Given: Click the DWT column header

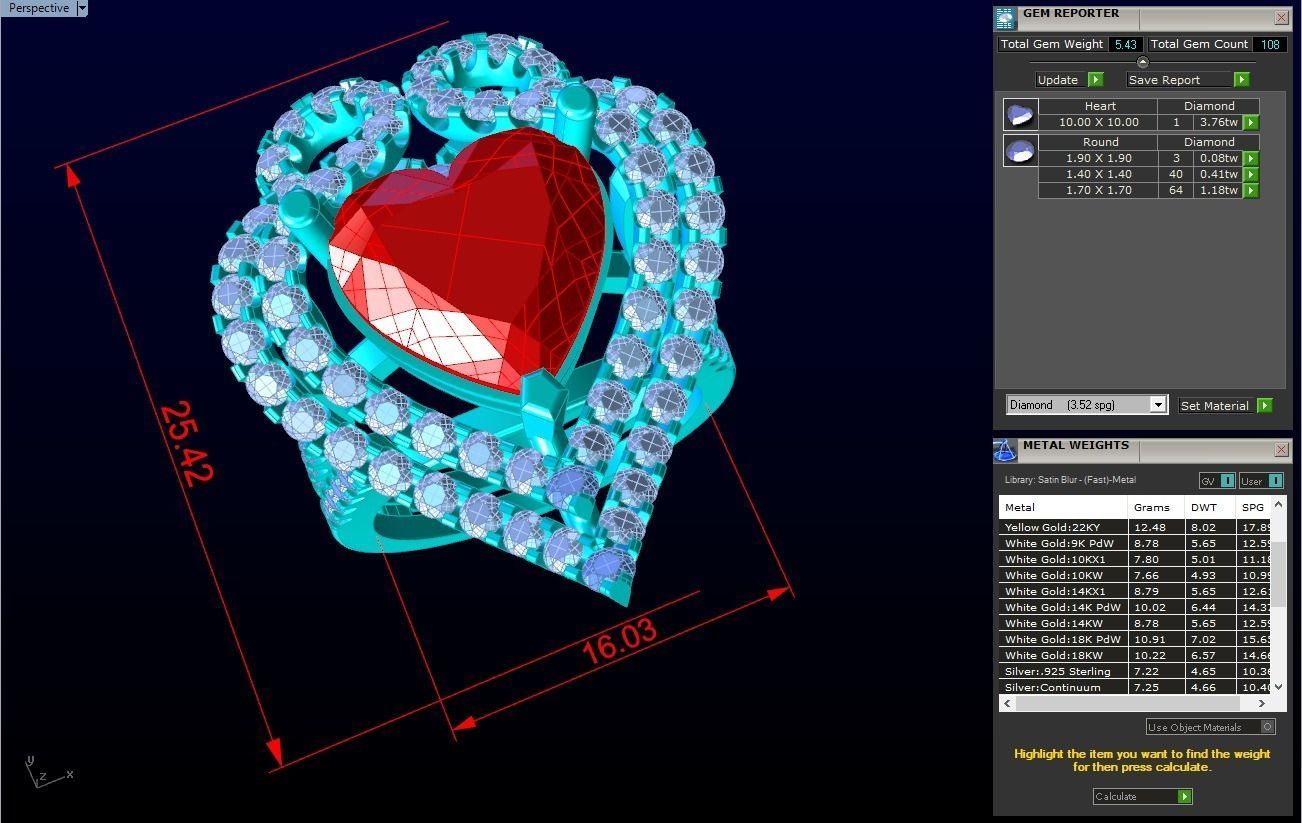Looking at the screenshot, I should pyautogui.click(x=1209, y=507).
